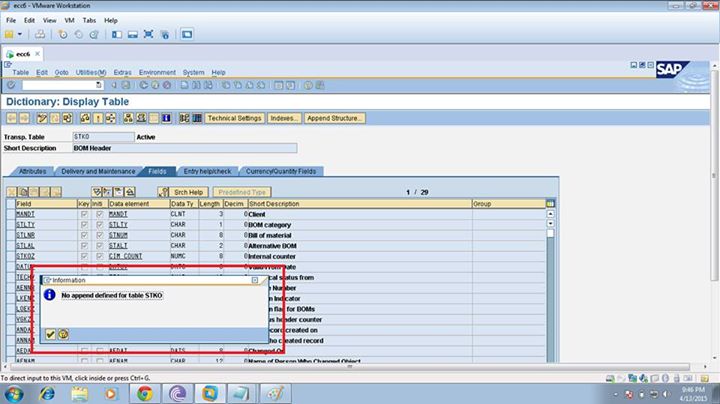Screen dimensions: 720x404
Task: Toggle Initial values checkbox for STLTY field
Action: pos(100,224)
